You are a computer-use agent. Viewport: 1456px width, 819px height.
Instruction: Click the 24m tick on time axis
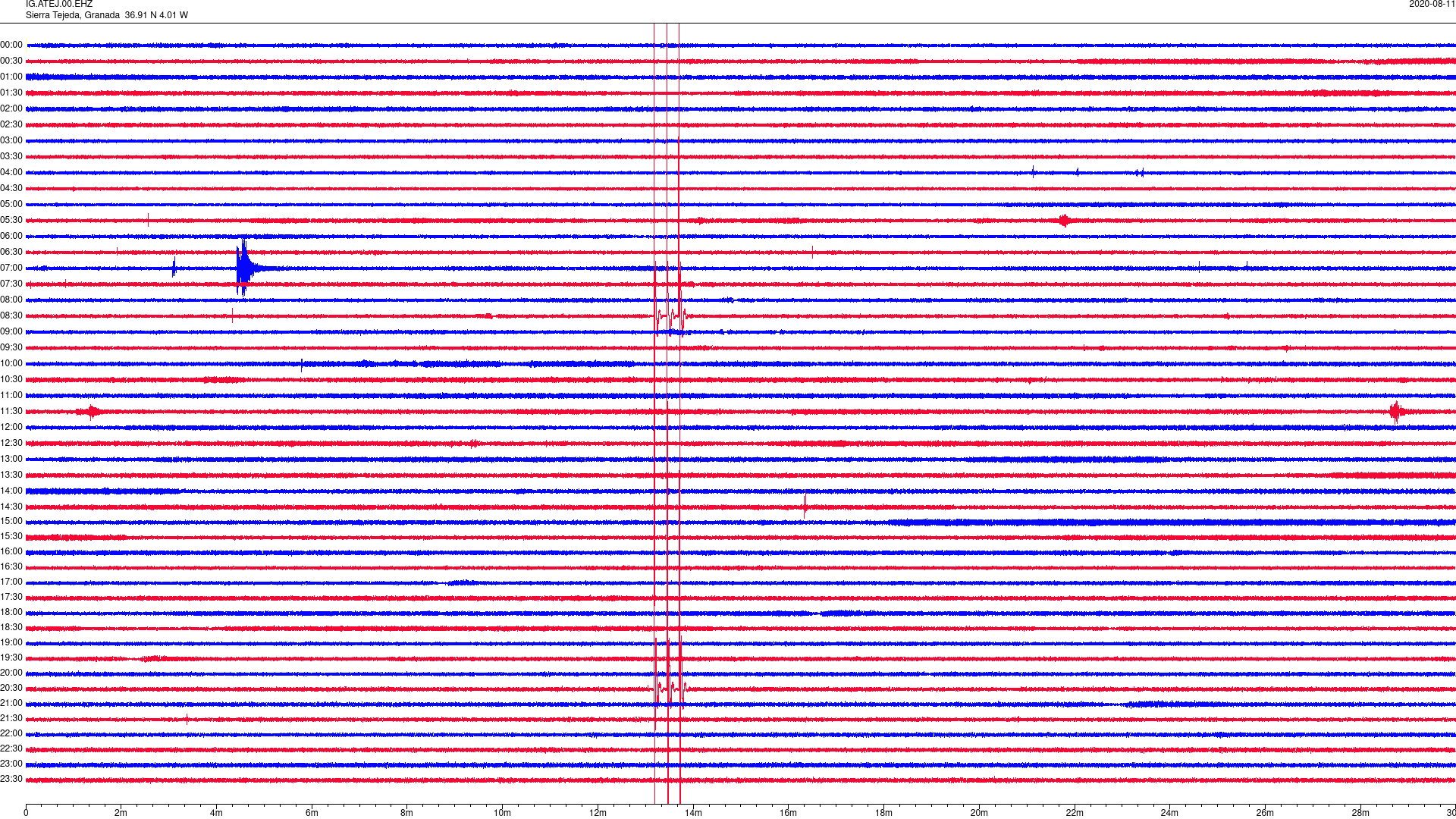click(x=1169, y=813)
